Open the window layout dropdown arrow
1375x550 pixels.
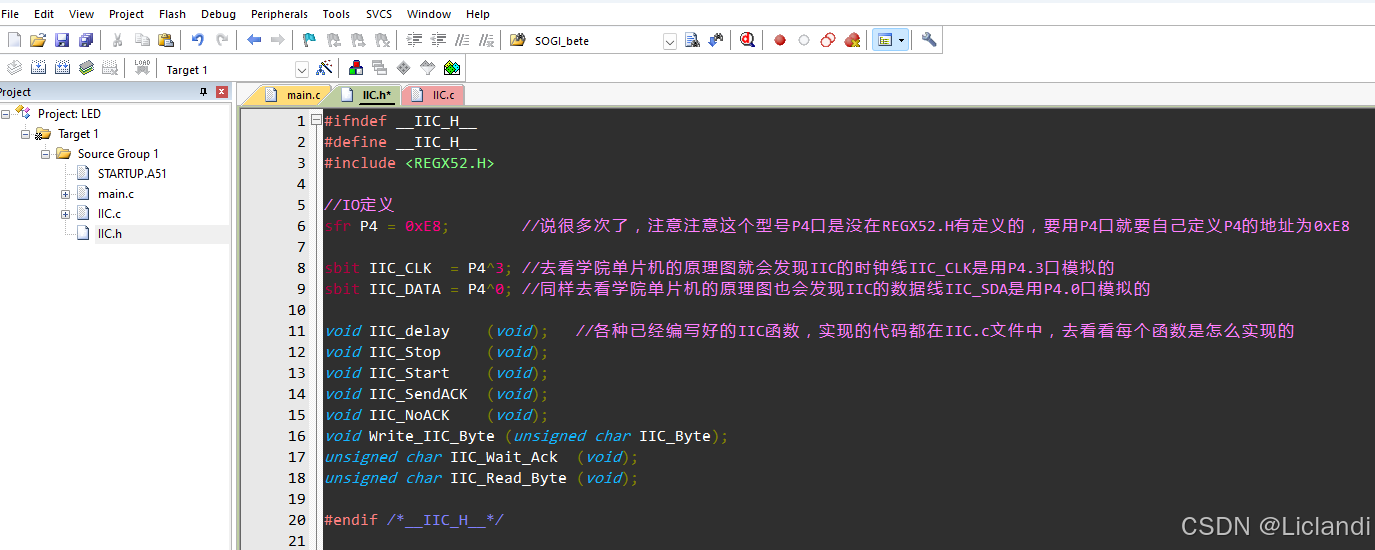[902, 40]
